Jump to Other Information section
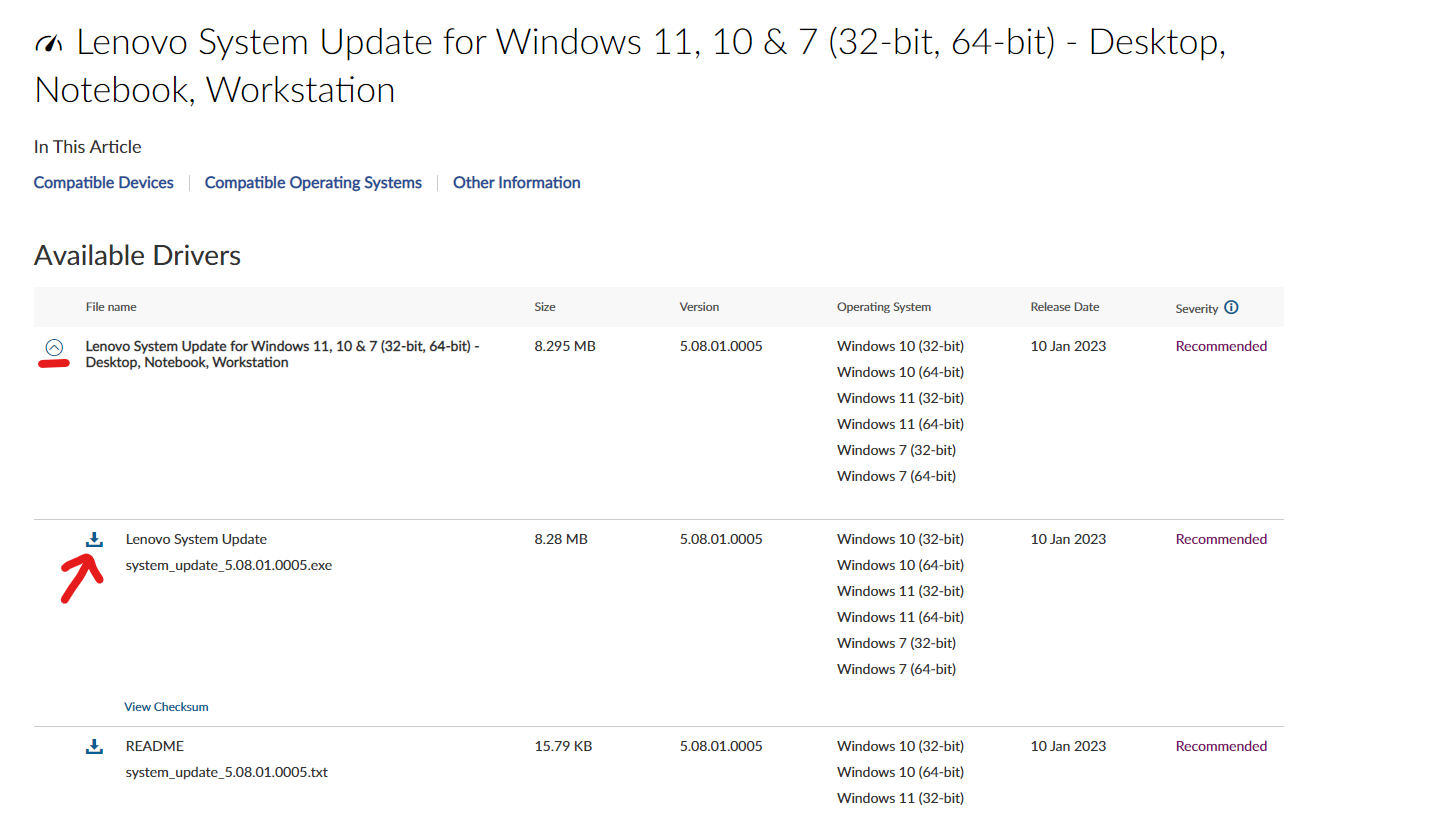The image size is (1438, 814). point(517,183)
